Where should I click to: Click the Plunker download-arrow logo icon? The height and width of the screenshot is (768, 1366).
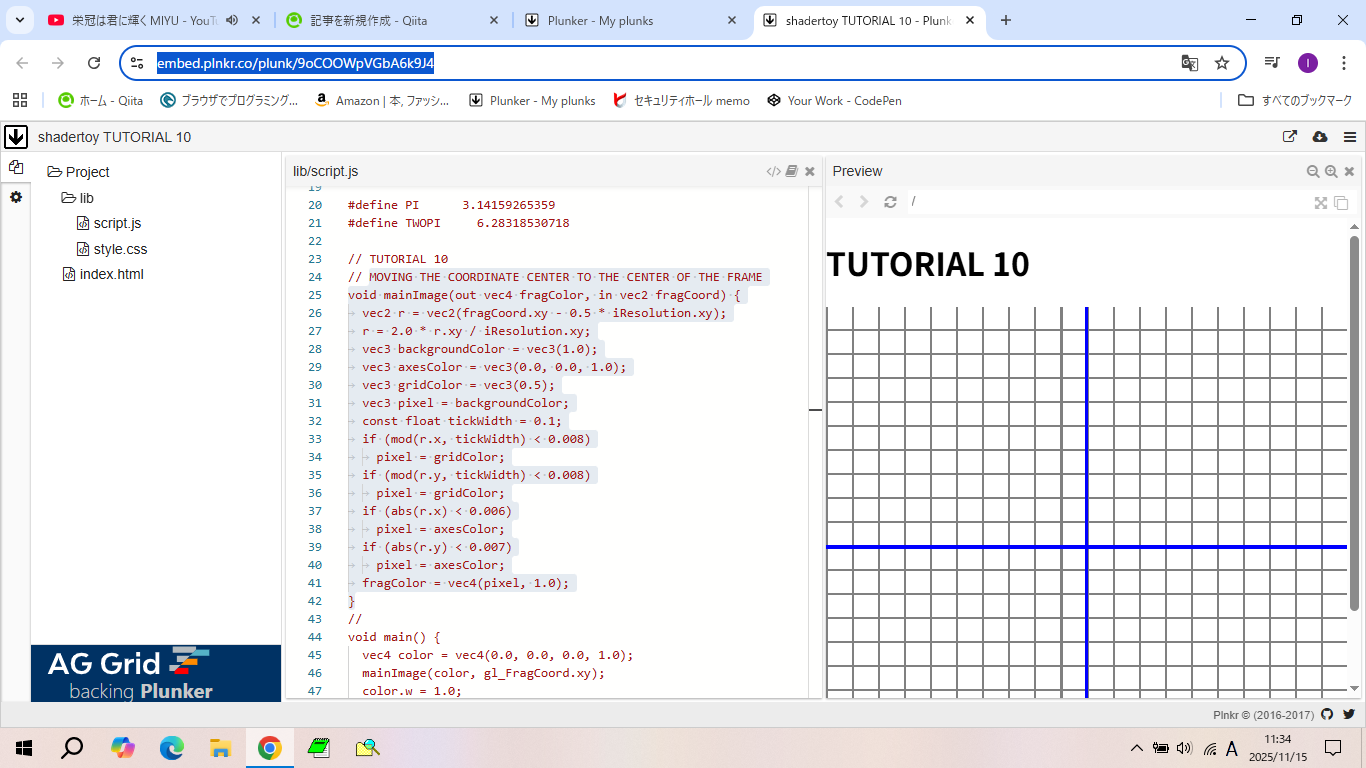[x=15, y=137]
